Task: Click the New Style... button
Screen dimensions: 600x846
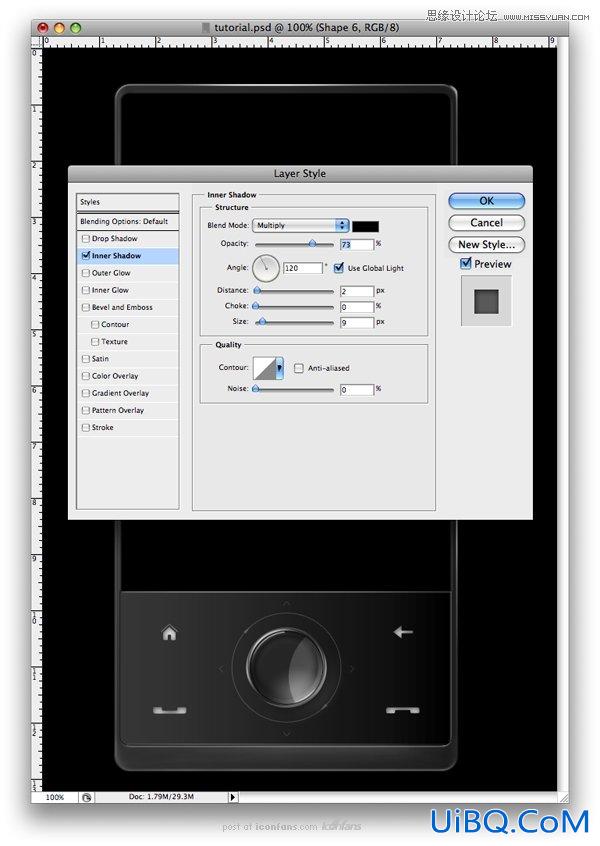Action: click(486, 244)
